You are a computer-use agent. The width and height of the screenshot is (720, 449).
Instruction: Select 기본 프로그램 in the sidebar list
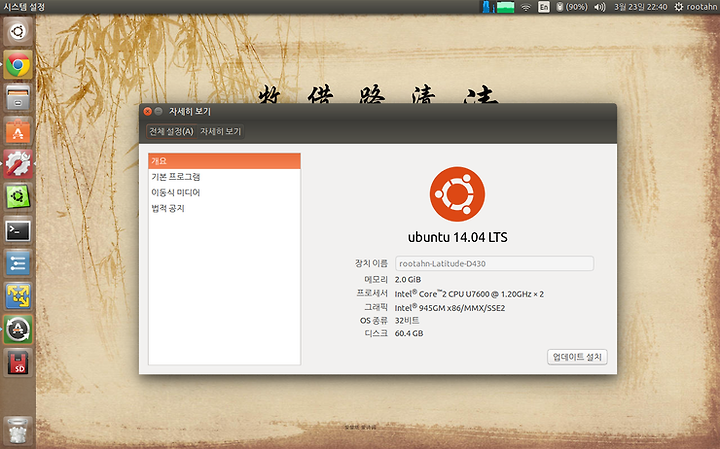coord(225,177)
